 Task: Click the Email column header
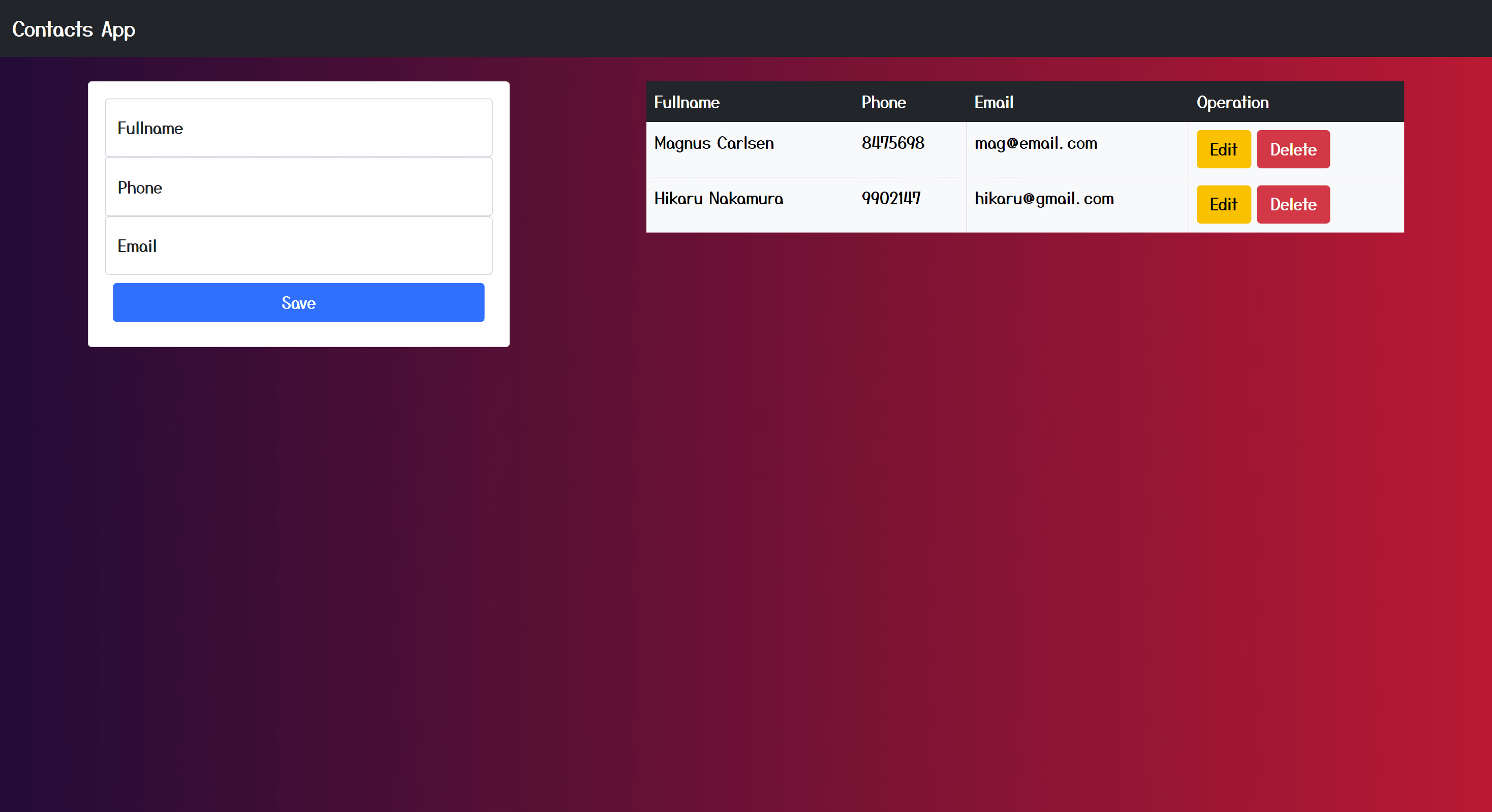coord(994,102)
